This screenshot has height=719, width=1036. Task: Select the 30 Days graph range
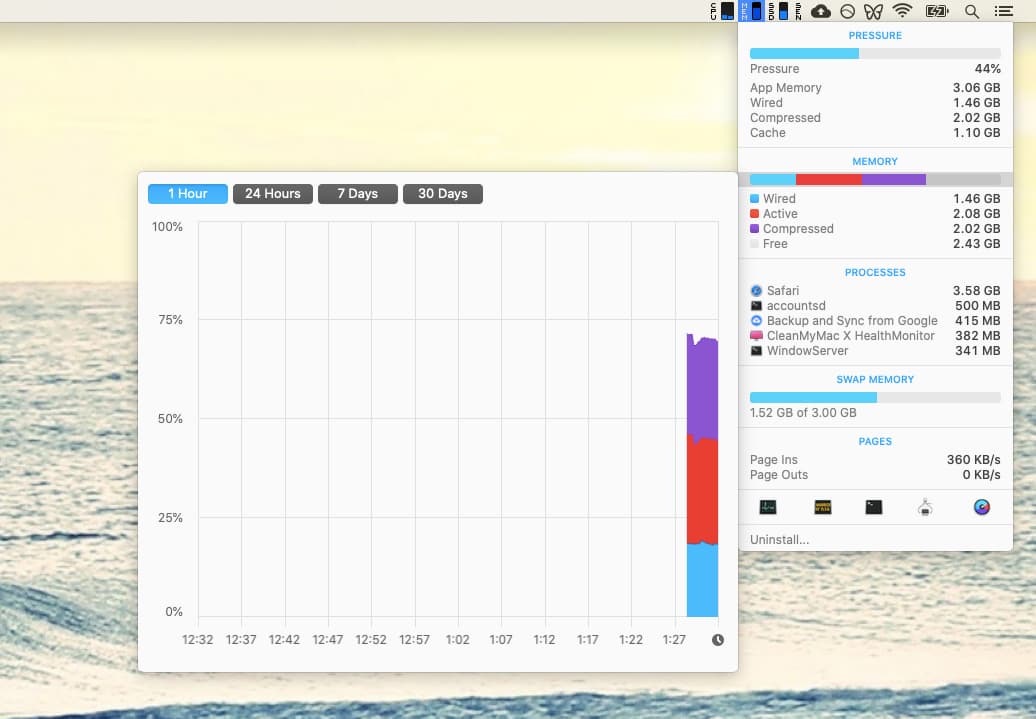click(x=442, y=194)
